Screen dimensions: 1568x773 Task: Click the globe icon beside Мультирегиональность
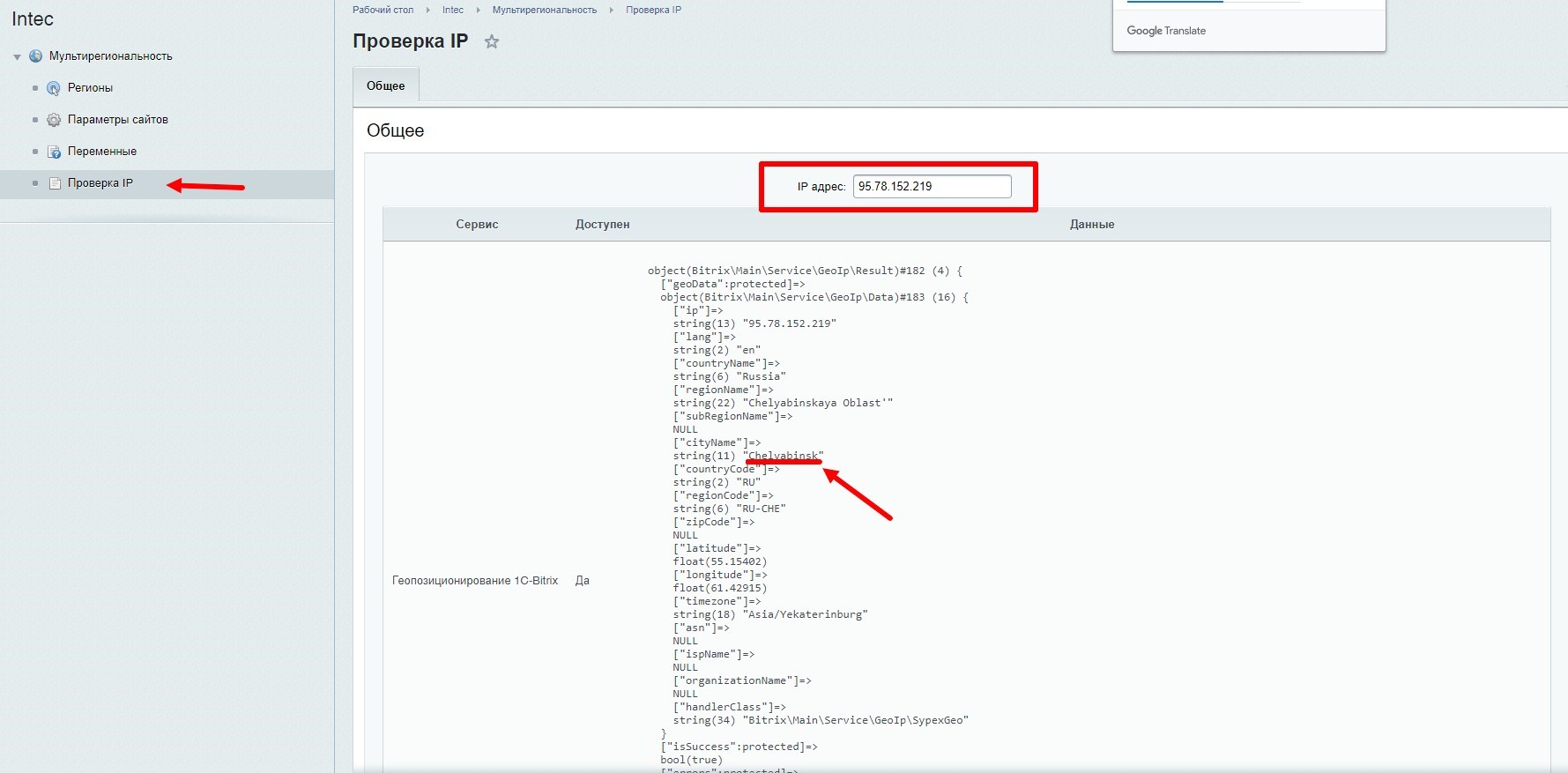point(35,56)
